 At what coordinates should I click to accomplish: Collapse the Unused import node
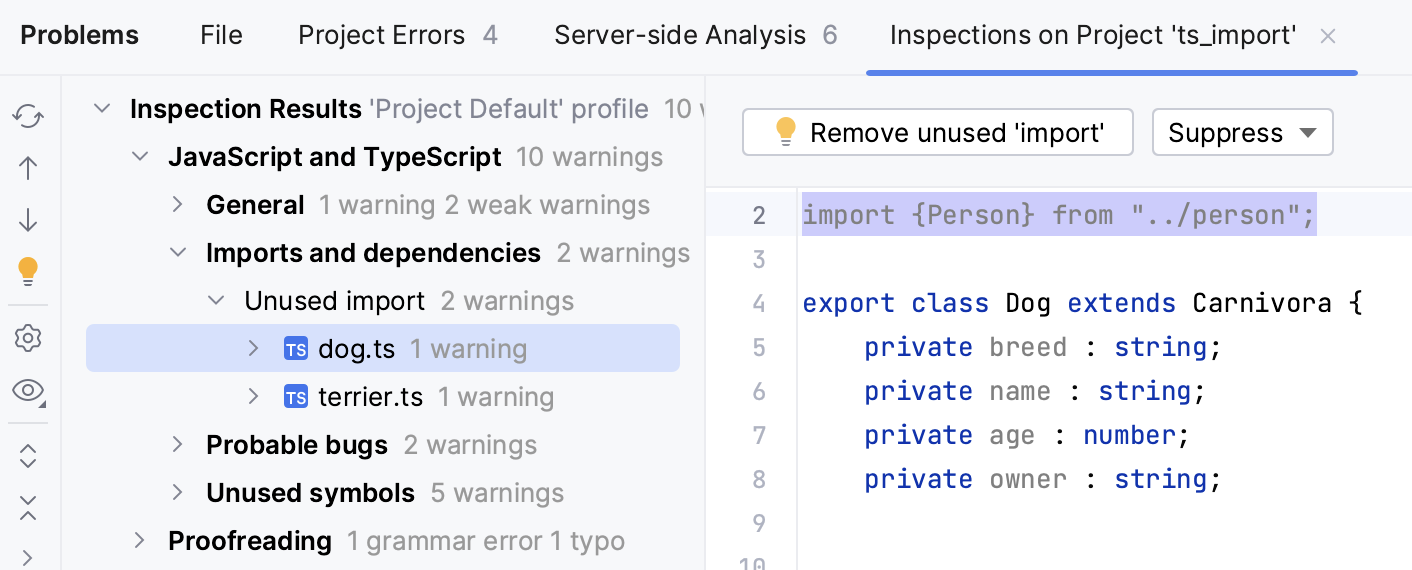tap(216, 301)
